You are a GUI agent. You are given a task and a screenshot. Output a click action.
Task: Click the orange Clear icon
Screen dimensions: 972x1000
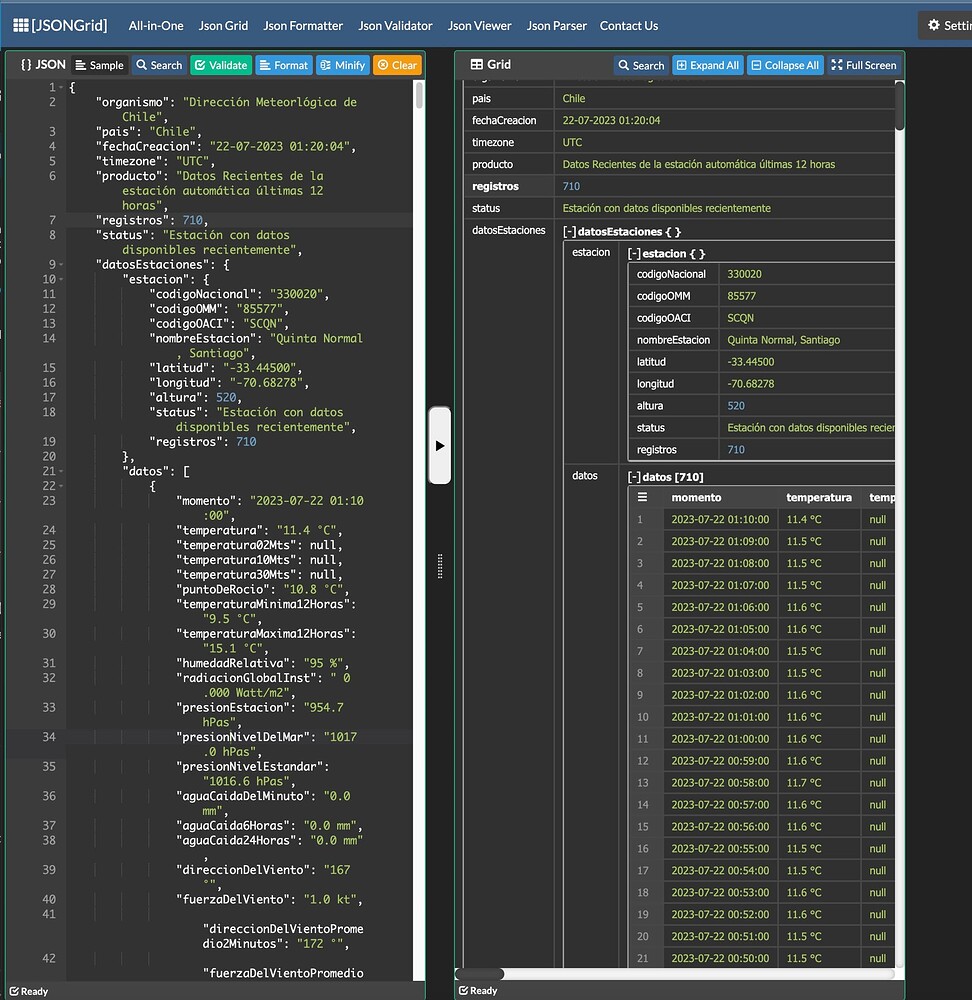click(382, 64)
